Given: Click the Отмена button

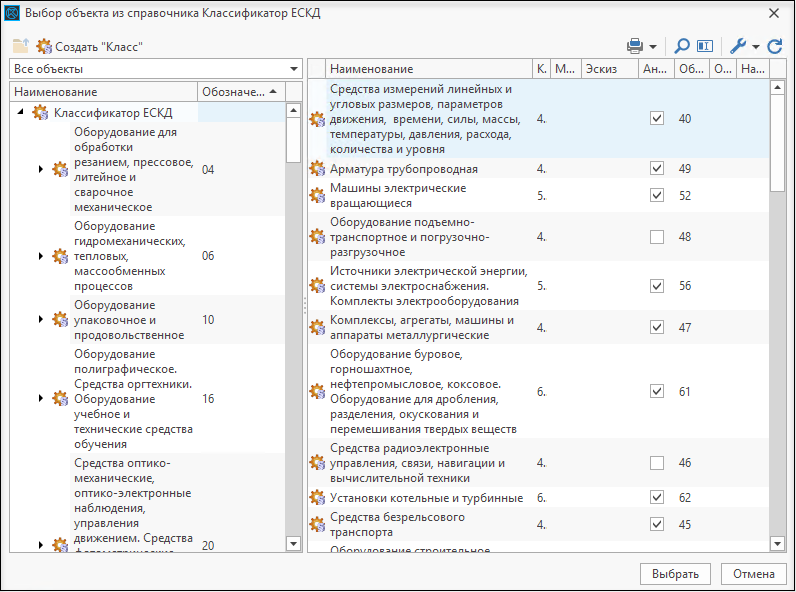Looking at the screenshot, I should (753, 574).
